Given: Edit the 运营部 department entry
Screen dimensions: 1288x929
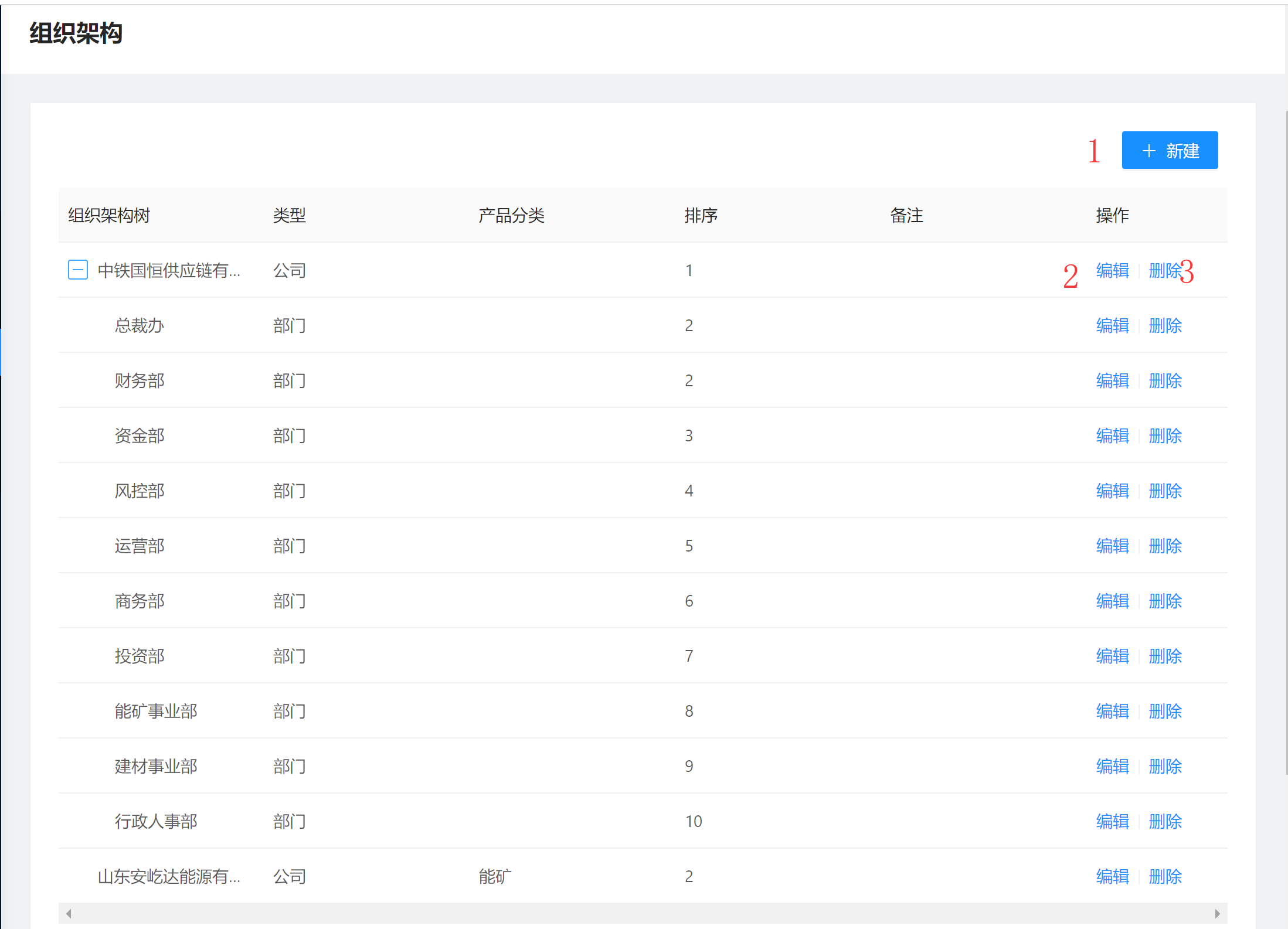Looking at the screenshot, I should [1112, 546].
